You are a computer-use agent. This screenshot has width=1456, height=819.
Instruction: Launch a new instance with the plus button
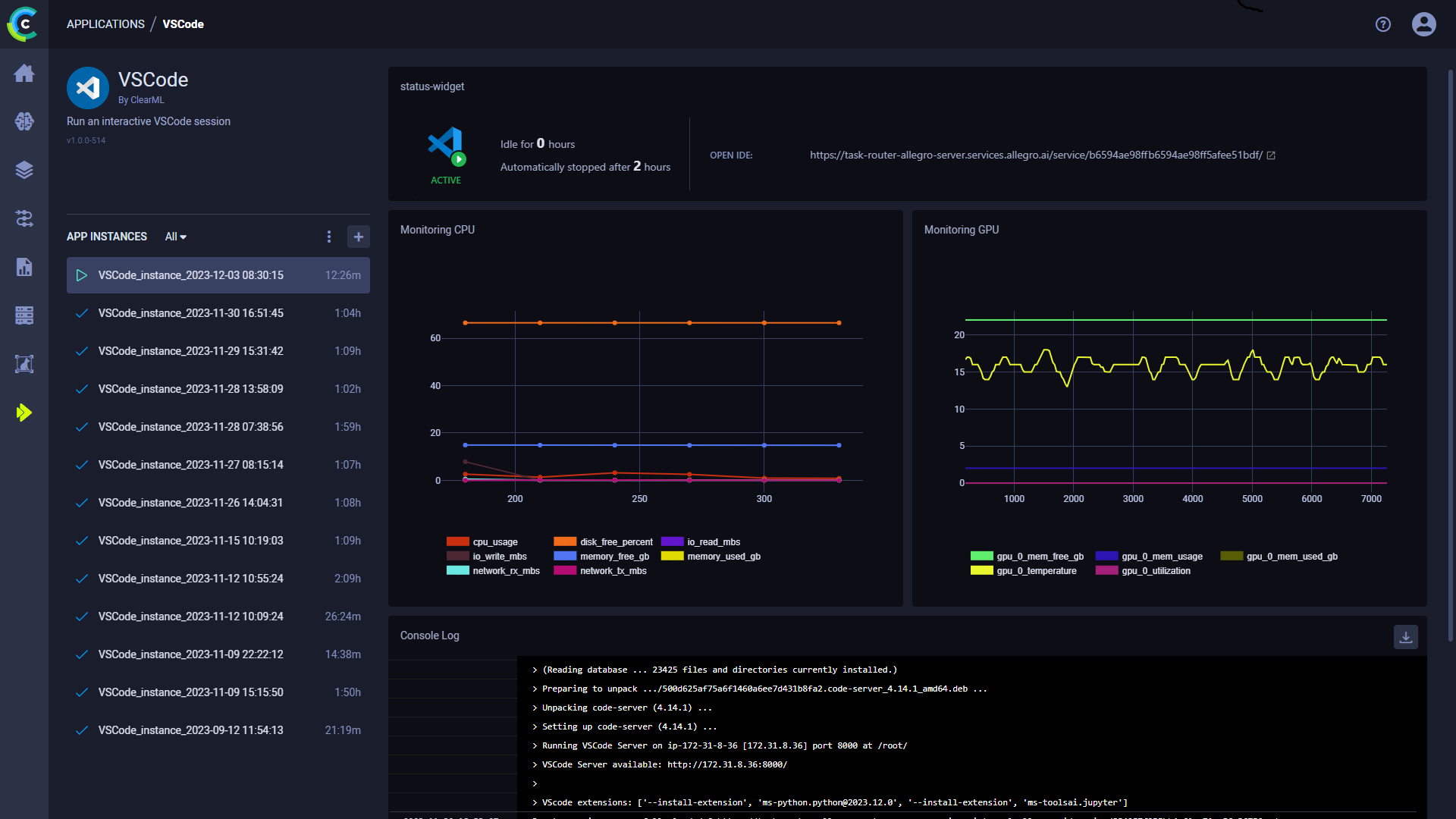click(x=358, y=237)
